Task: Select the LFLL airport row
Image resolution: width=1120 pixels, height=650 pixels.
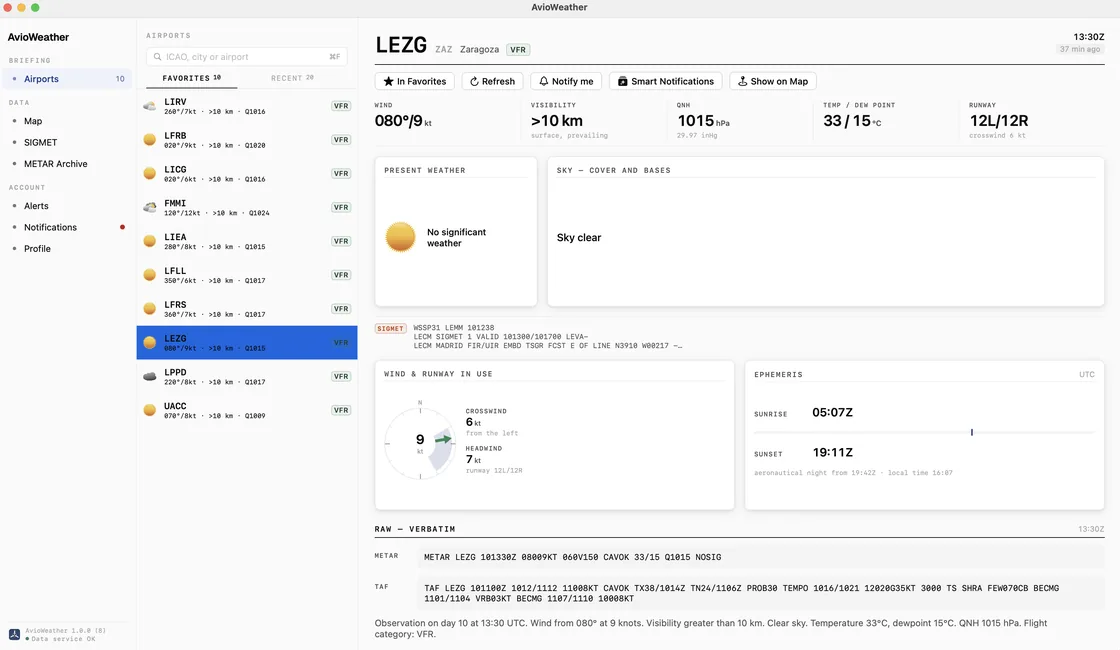Action: coord(246,275)
